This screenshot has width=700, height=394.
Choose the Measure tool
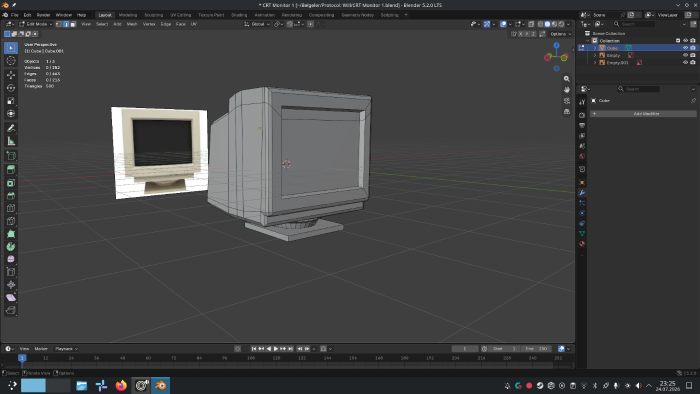click(11, 141)
